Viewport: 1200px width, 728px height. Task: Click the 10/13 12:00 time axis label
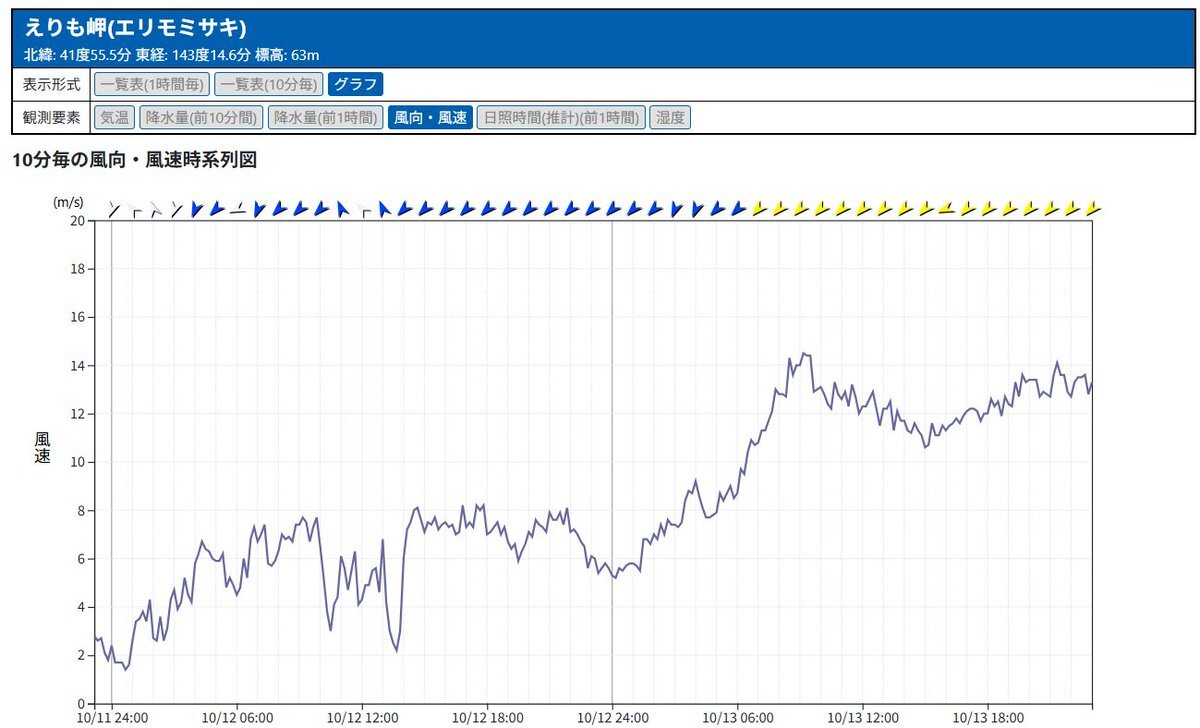coord(864,717)
